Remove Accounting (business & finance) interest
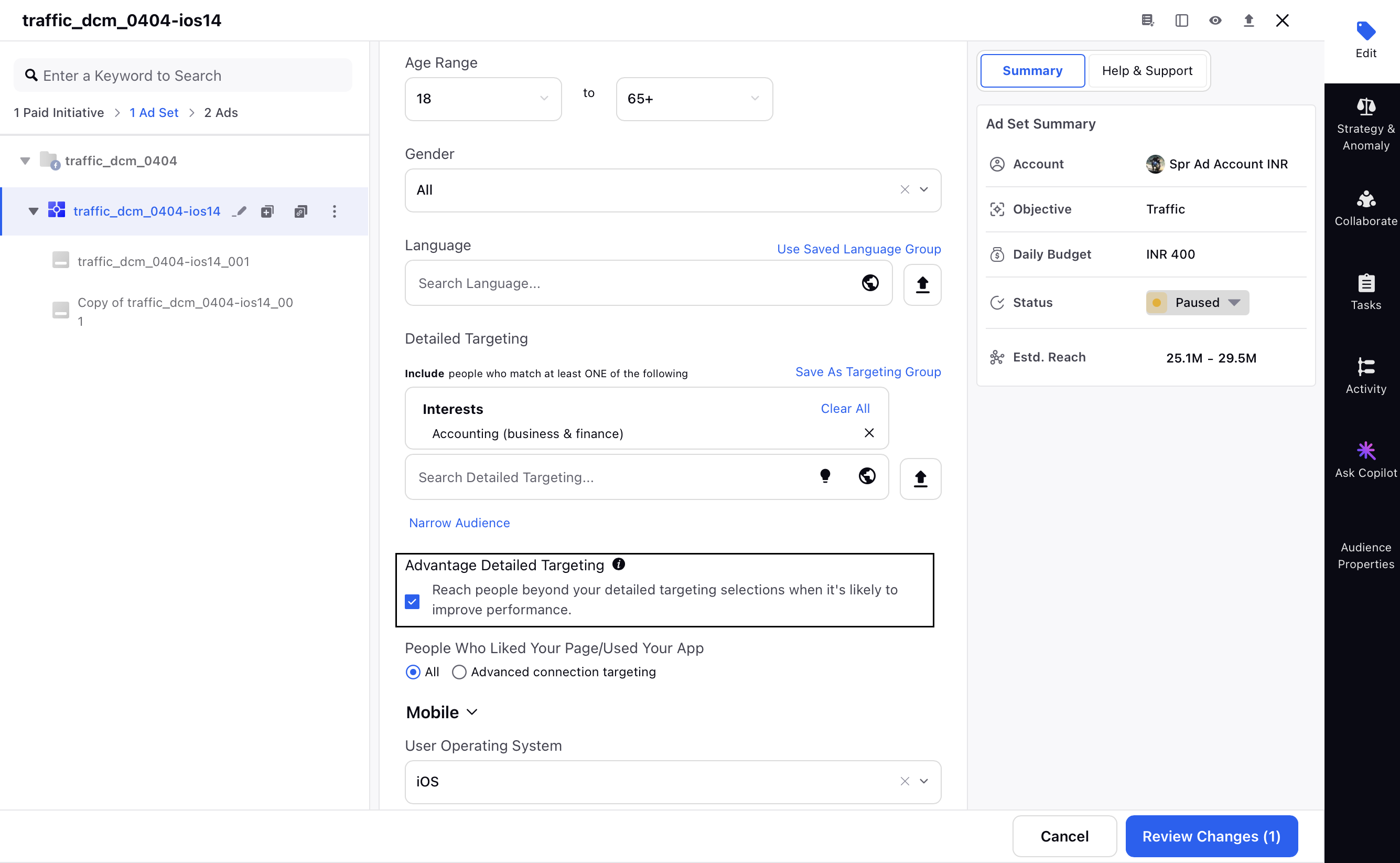Screen dimensions: 1400x863 [869, 433]
